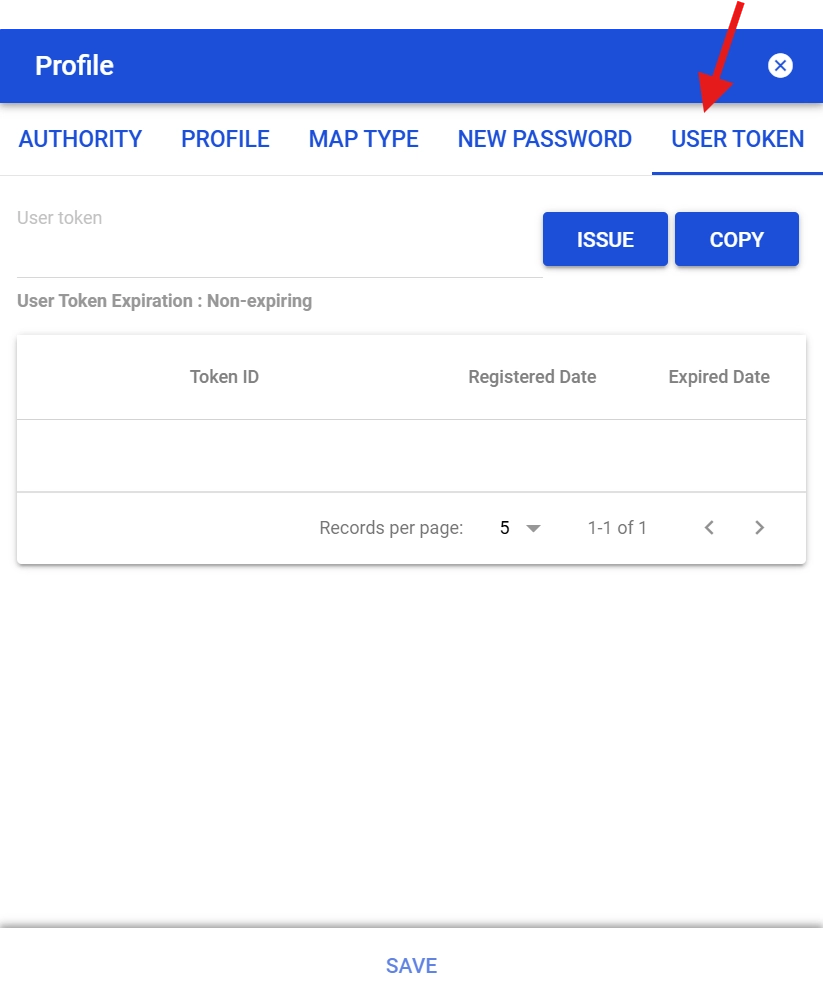
Task: Open the PROFILE tab
Action: [x=225, y=139]
